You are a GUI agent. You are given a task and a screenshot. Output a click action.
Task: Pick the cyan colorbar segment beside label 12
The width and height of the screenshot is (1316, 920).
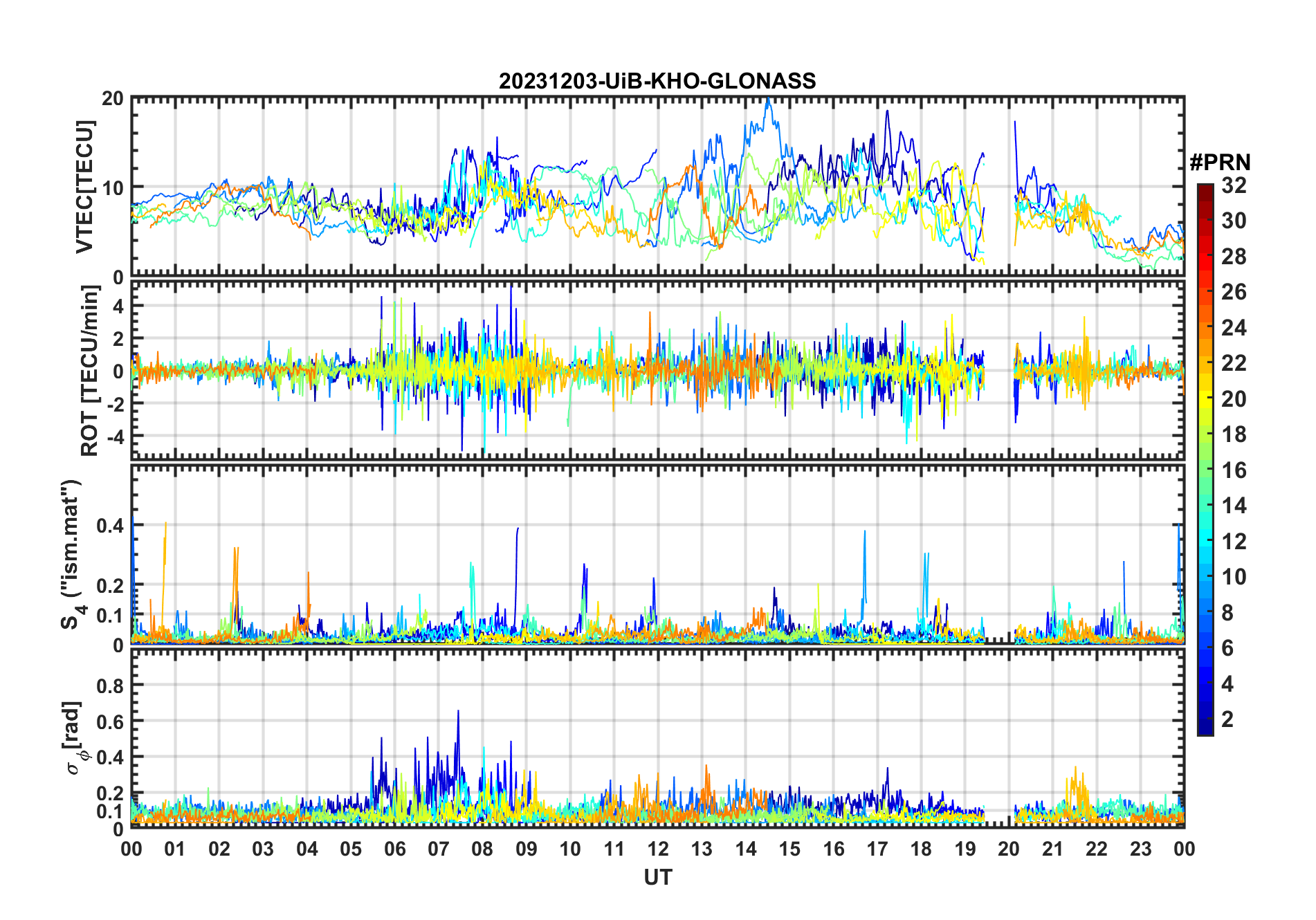pyautogui.click(x=1205, y=541)
